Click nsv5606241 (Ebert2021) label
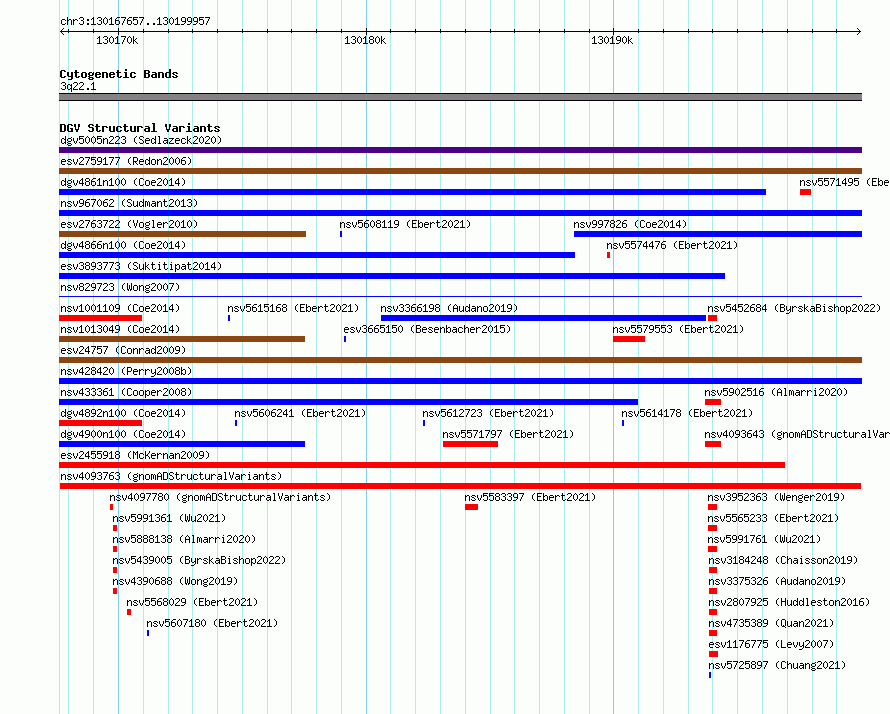 click(300, 413)
